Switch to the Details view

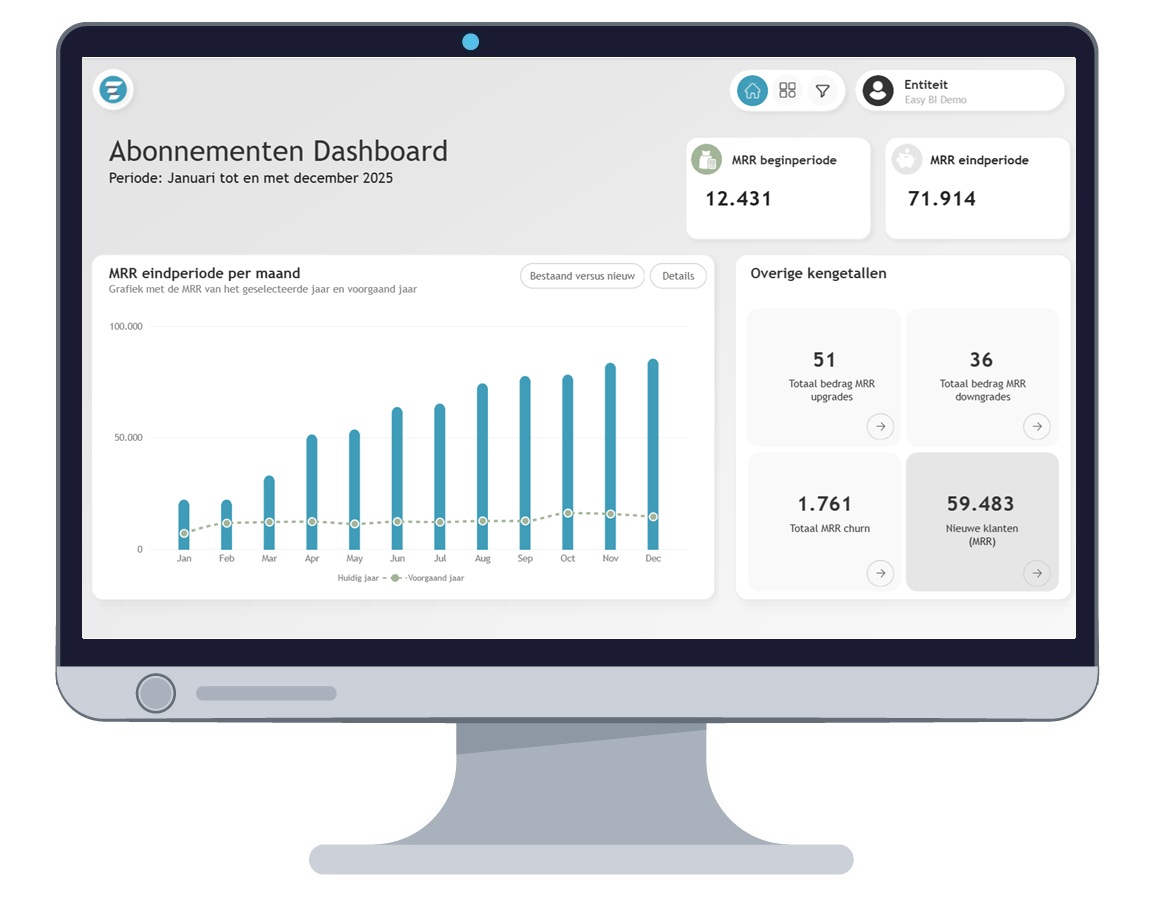click(x=678, y=276)
